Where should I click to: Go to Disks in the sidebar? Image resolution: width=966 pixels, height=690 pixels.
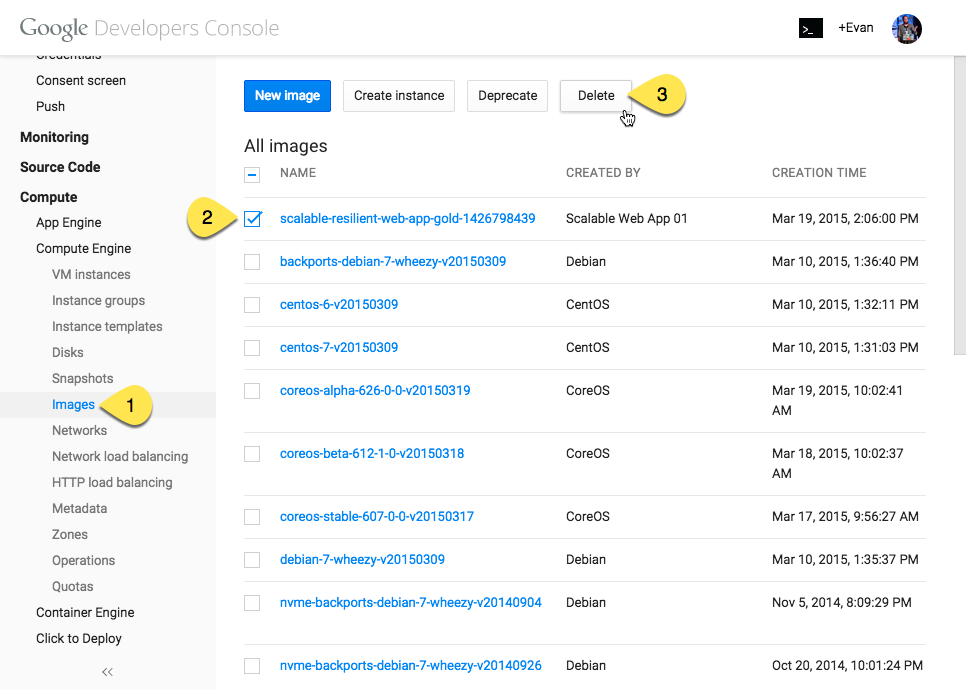[x=68, y=352]
